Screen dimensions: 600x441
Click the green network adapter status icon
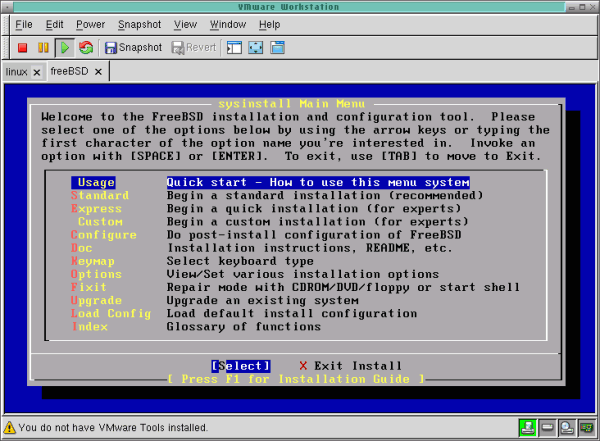[x=527, y=428]
